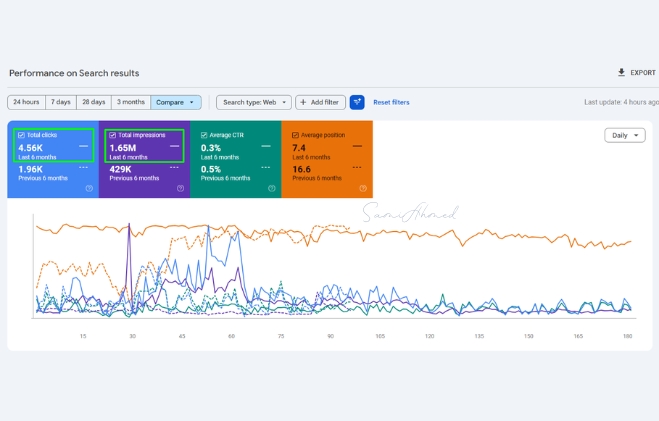The image size is (659, 421).
Task: Click the plus icon on Add filter
Action: [x=303, y=102]
